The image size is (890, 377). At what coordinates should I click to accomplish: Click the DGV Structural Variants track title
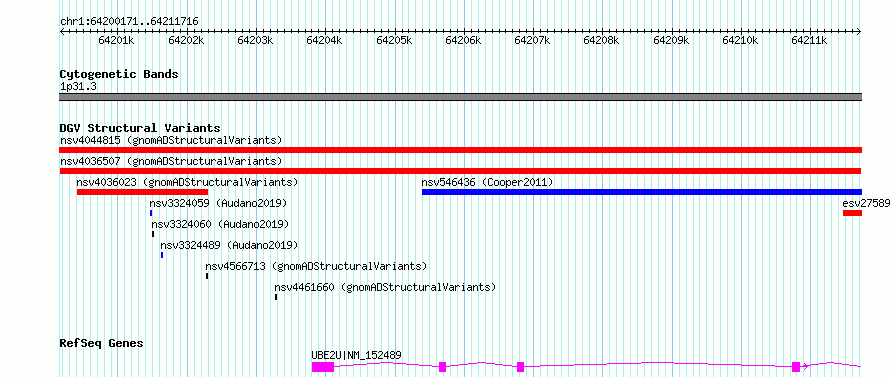140,128
